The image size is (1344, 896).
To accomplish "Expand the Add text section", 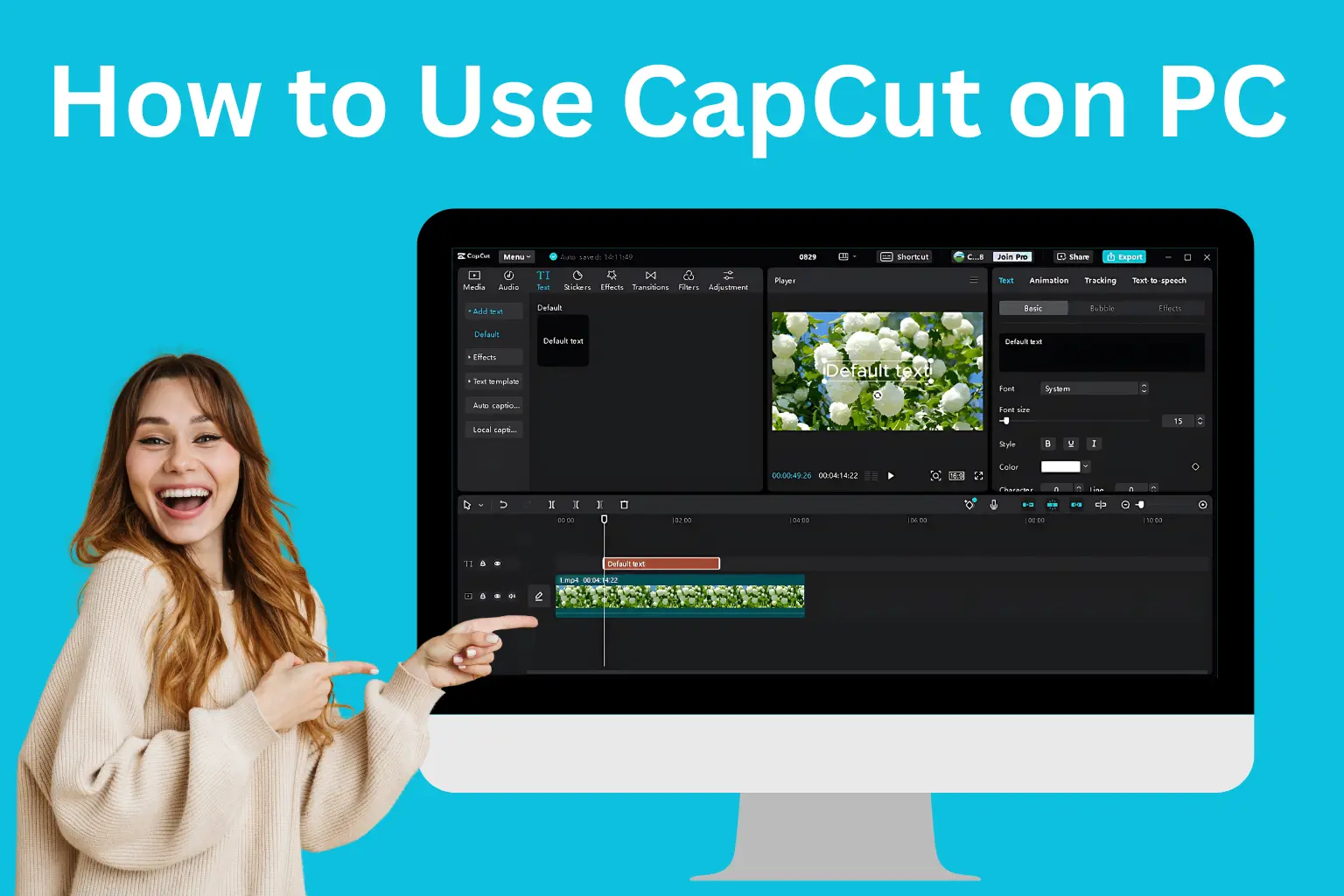I will (493, 311).
